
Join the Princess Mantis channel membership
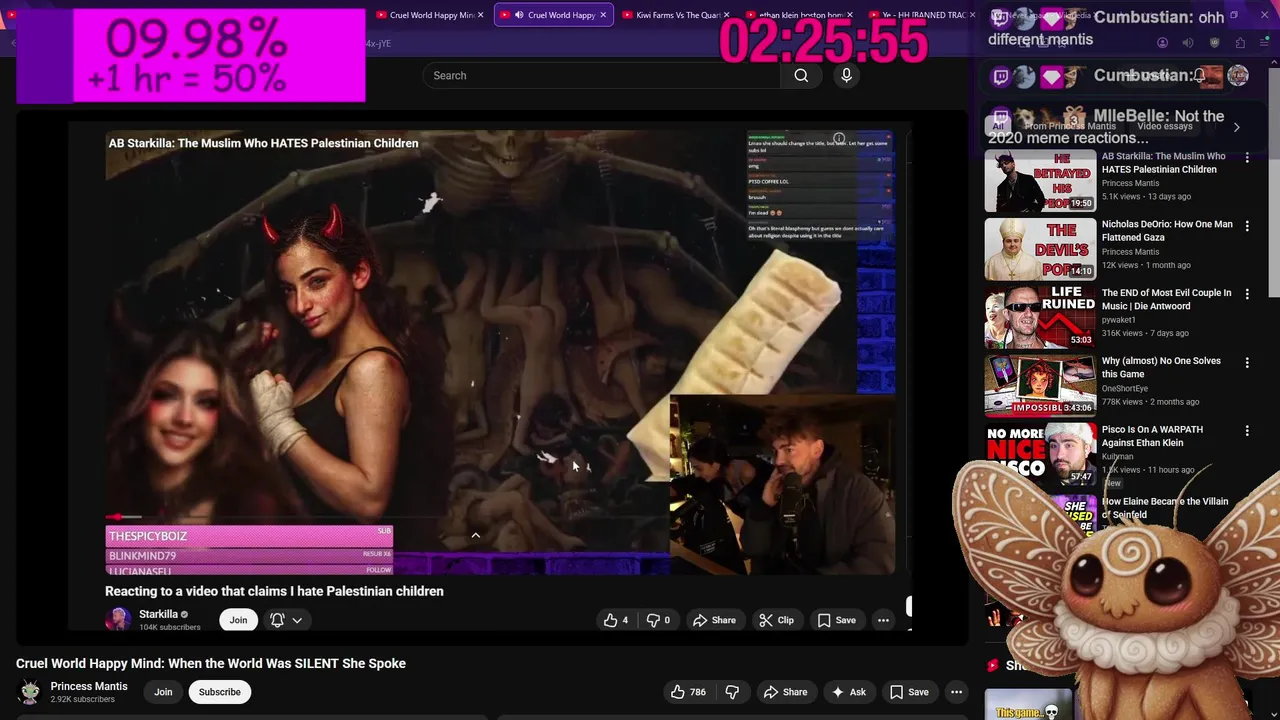tap(163, 692)
